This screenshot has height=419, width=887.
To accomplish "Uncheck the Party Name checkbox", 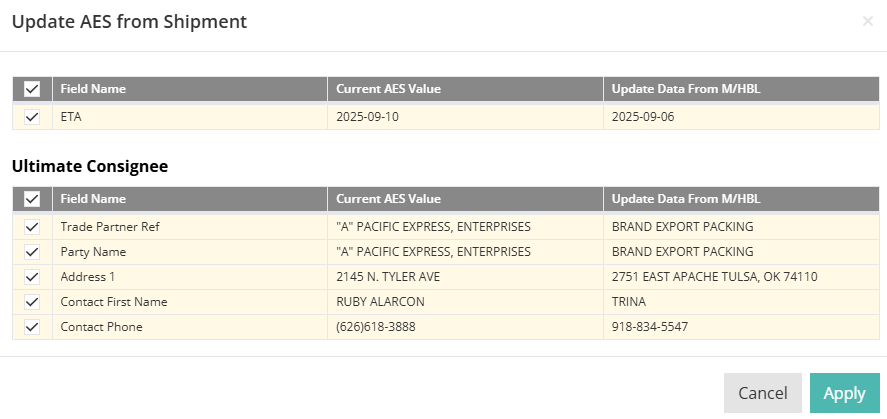I will 32,252.
